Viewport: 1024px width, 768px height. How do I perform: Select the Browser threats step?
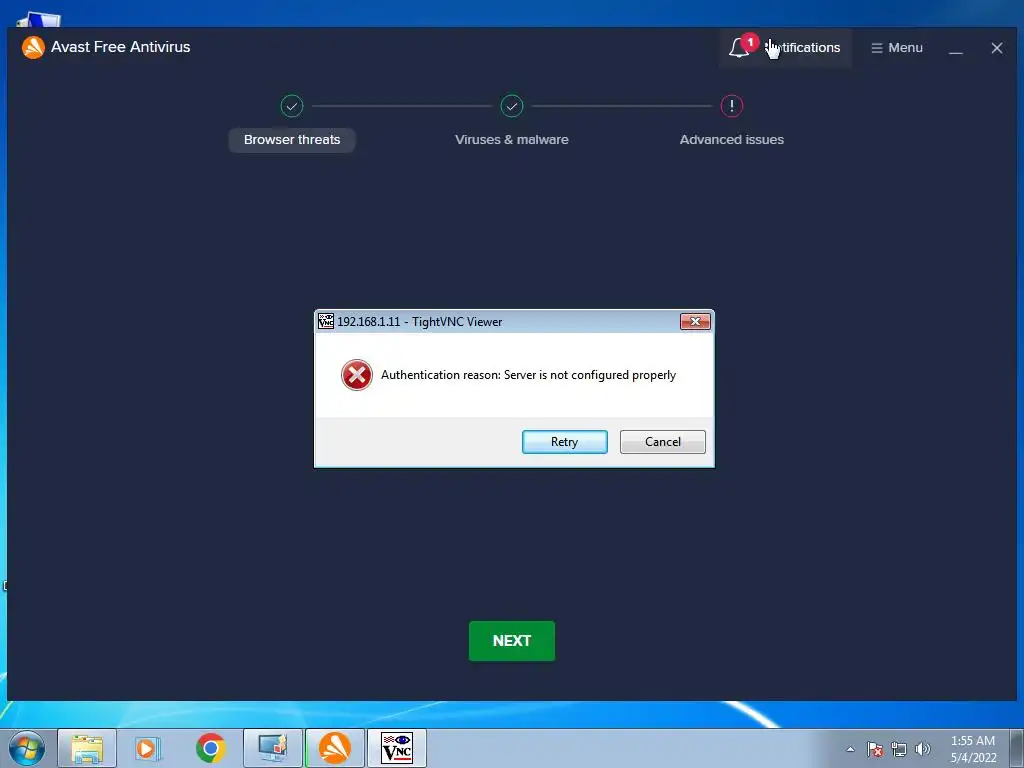click(x=292, y=140)
